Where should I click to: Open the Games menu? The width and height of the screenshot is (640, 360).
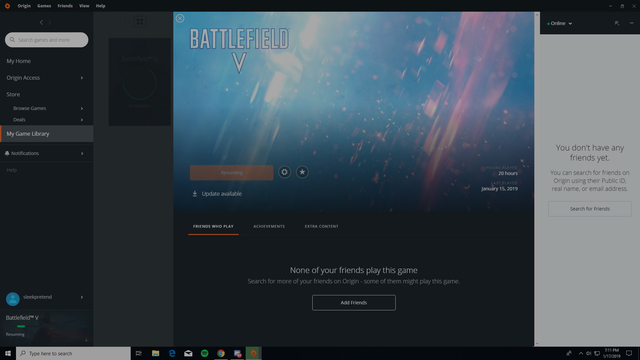pyautogui.click(x=44, y=6)
